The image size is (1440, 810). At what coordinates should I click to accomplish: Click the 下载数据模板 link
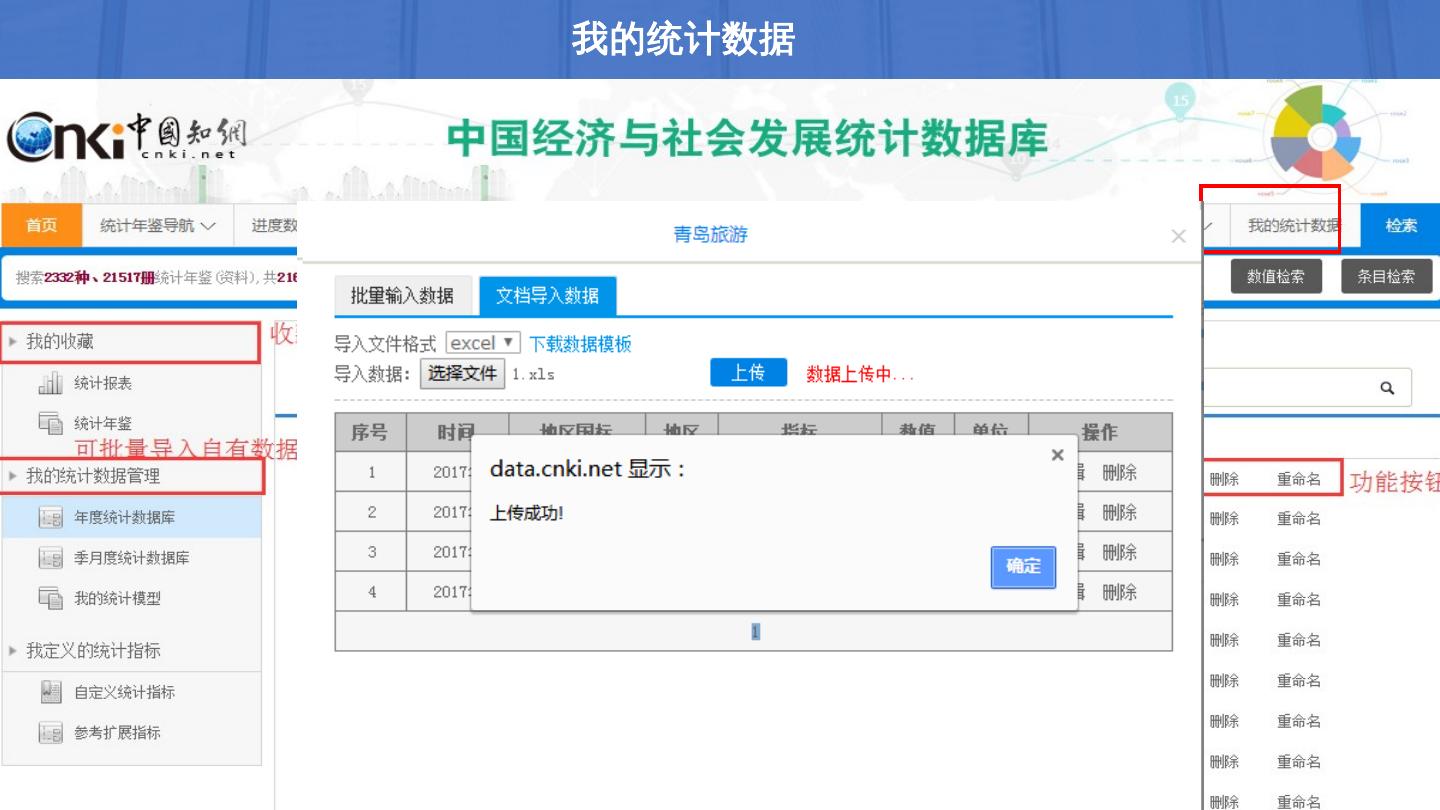pos(580,344)
